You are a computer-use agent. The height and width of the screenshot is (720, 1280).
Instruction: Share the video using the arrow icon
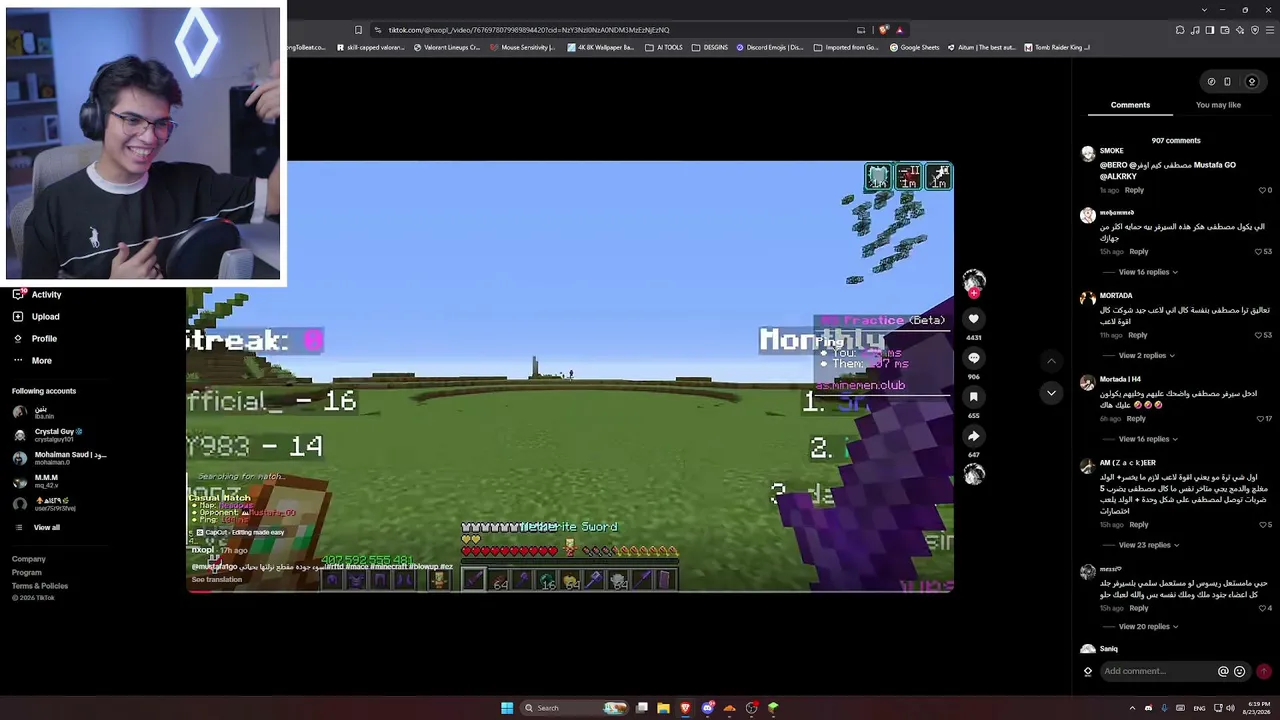click(973, 436)
